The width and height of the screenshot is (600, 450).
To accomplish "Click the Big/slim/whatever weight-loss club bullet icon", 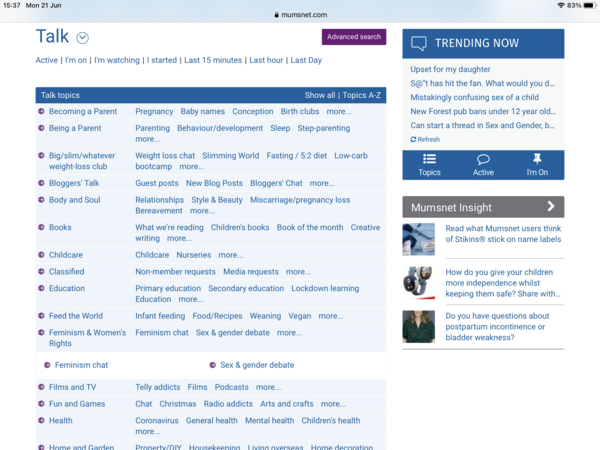I will [41, 156].
